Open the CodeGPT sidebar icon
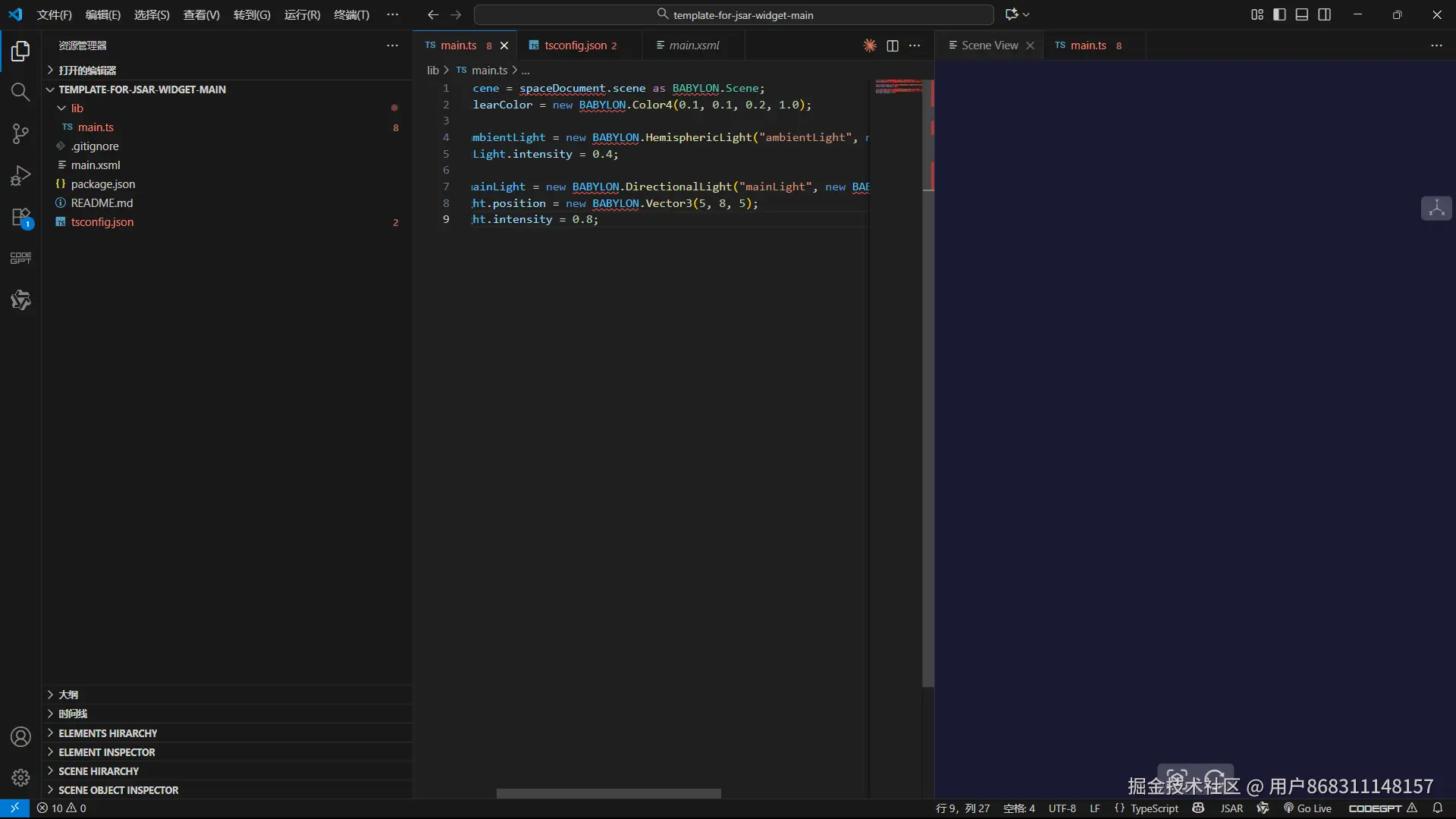1456x819 pixels. 20,258
